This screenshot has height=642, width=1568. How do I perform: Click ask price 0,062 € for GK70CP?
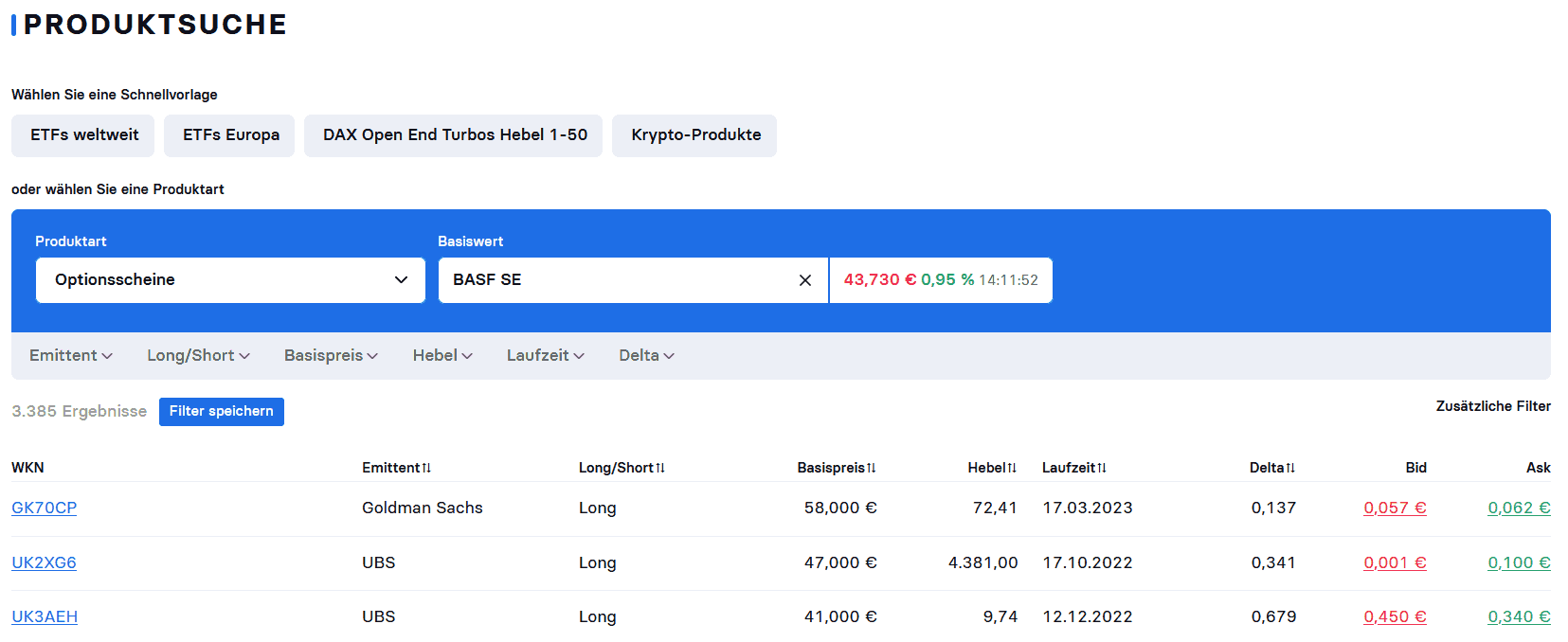pos(1519,508)
